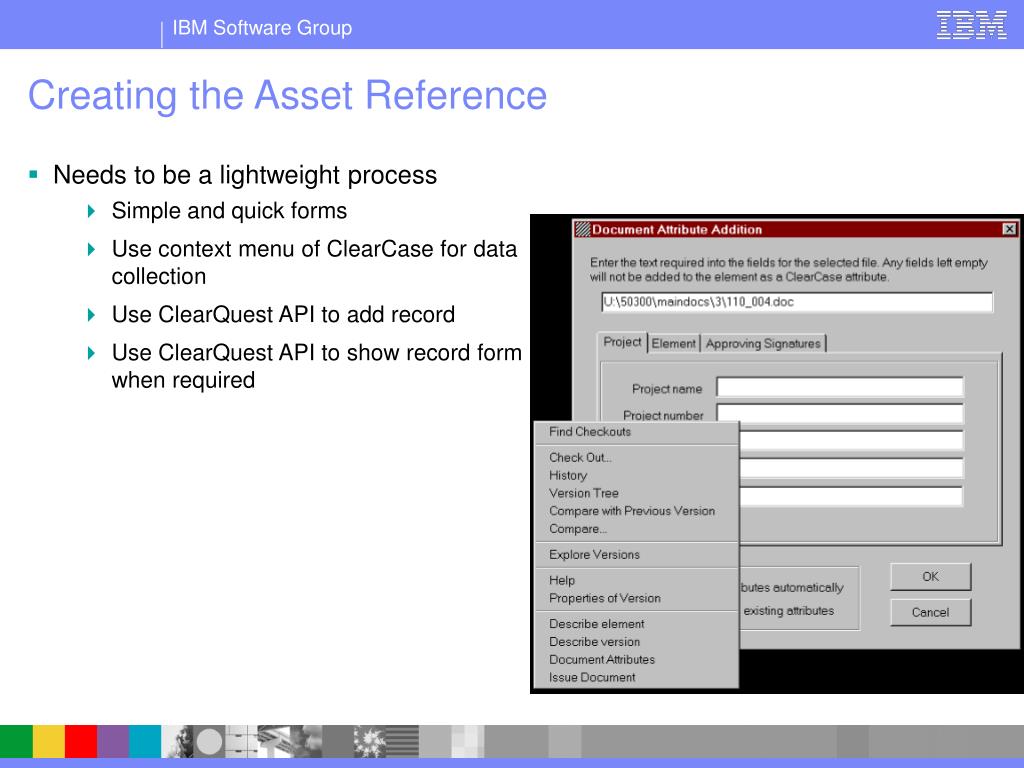Click the 'Simple and quick forms' bullet
Image resolution: width=1024 pixels, height=768 pixels.
(x=229, y=211)
